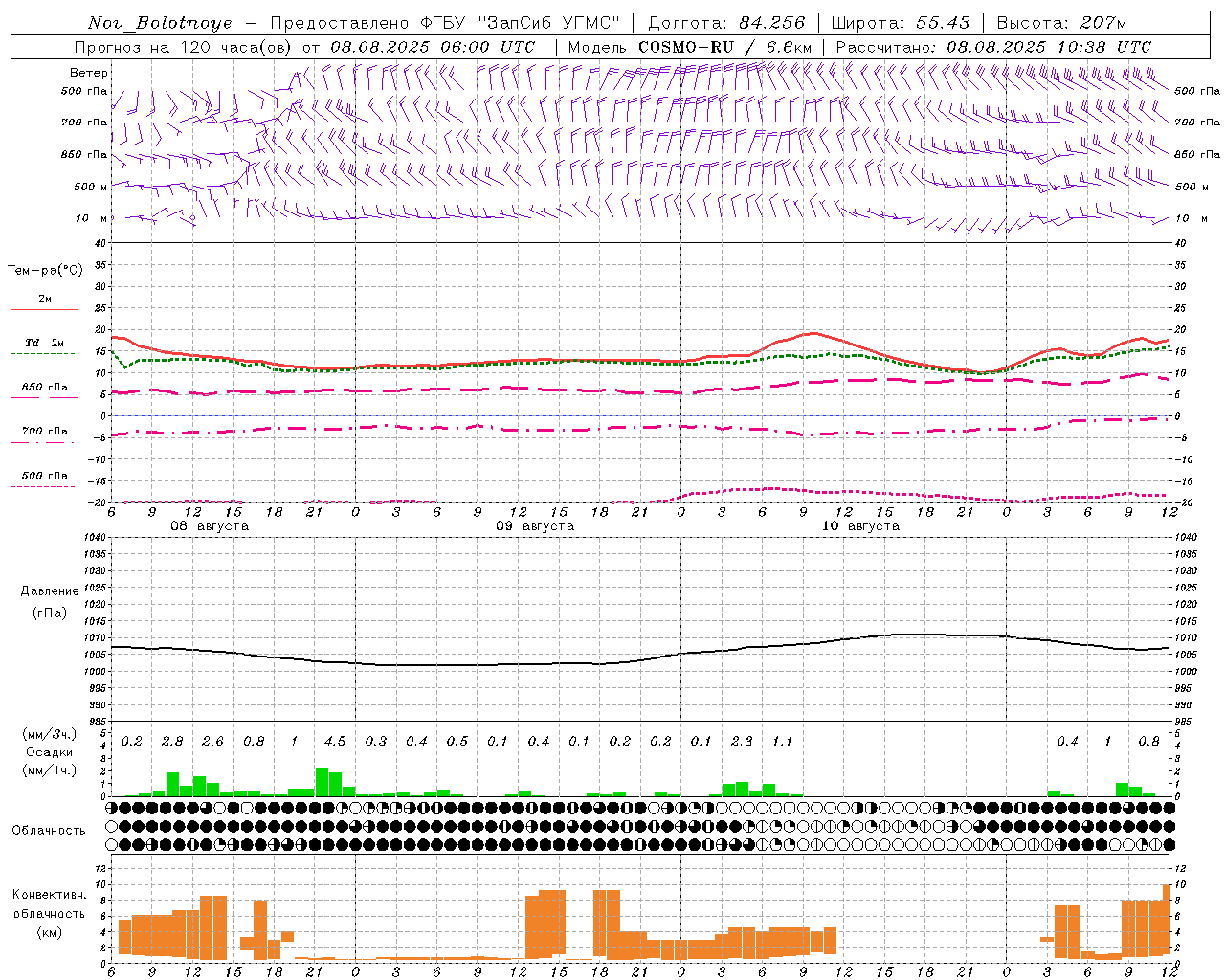Click the forecast line "Прогноз на 120 часа(ов)"
The height and width of the screenshot is (980, 1225).
(x=185, y=47)
